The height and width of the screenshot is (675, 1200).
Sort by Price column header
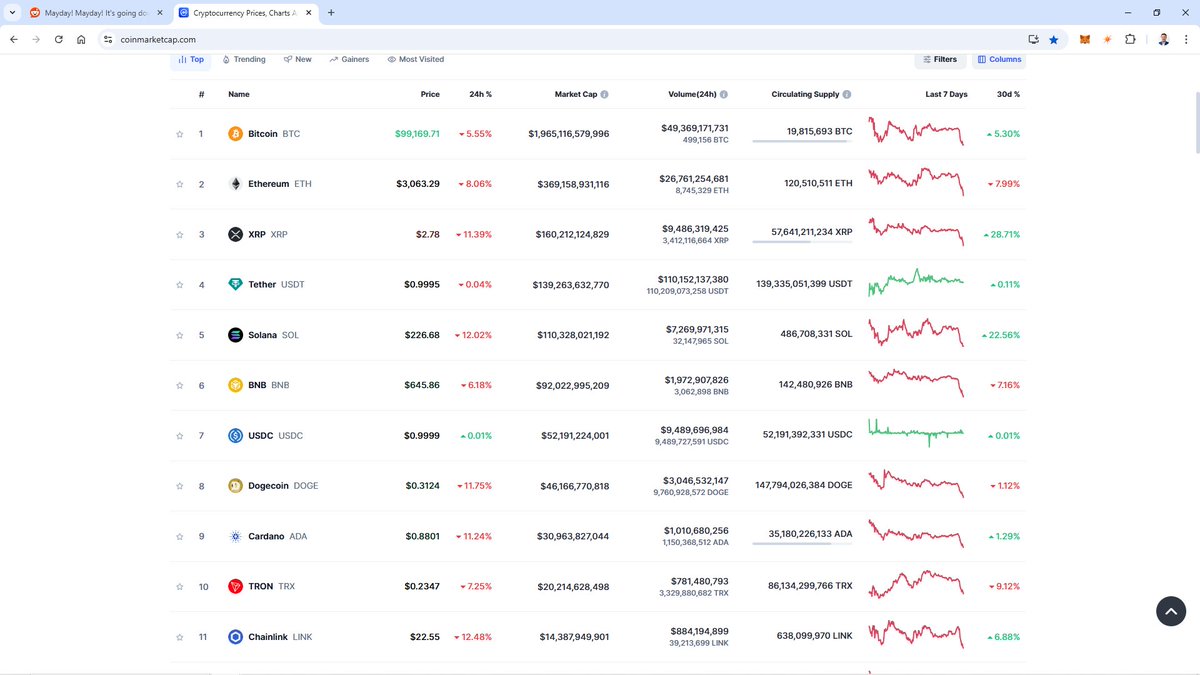[430, 94]
